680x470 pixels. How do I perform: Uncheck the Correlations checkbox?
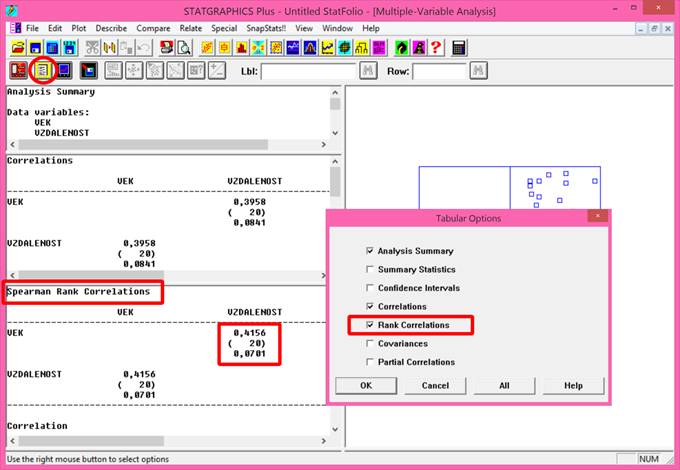tap(369, 306)
